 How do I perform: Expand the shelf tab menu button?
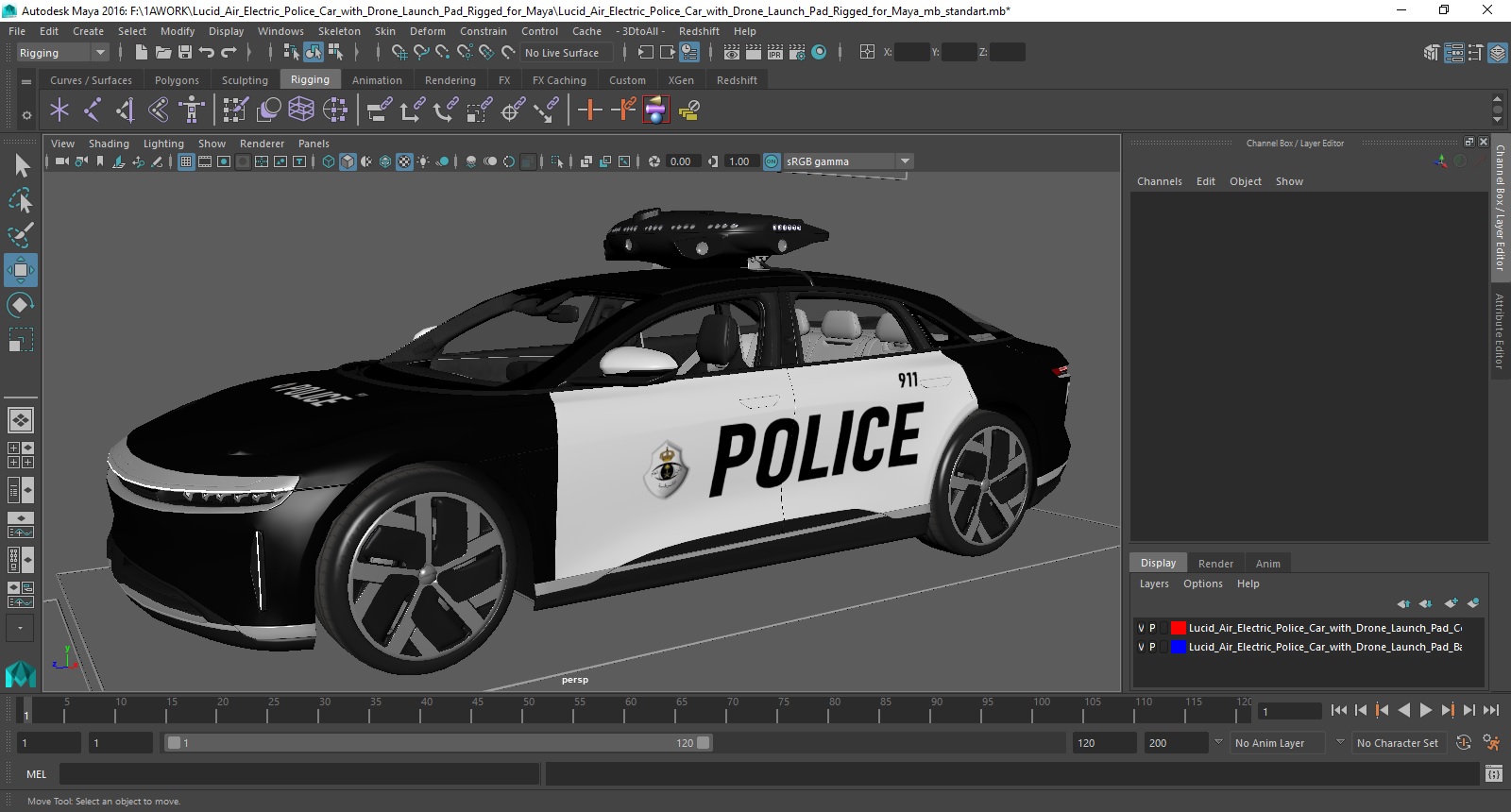26,82
